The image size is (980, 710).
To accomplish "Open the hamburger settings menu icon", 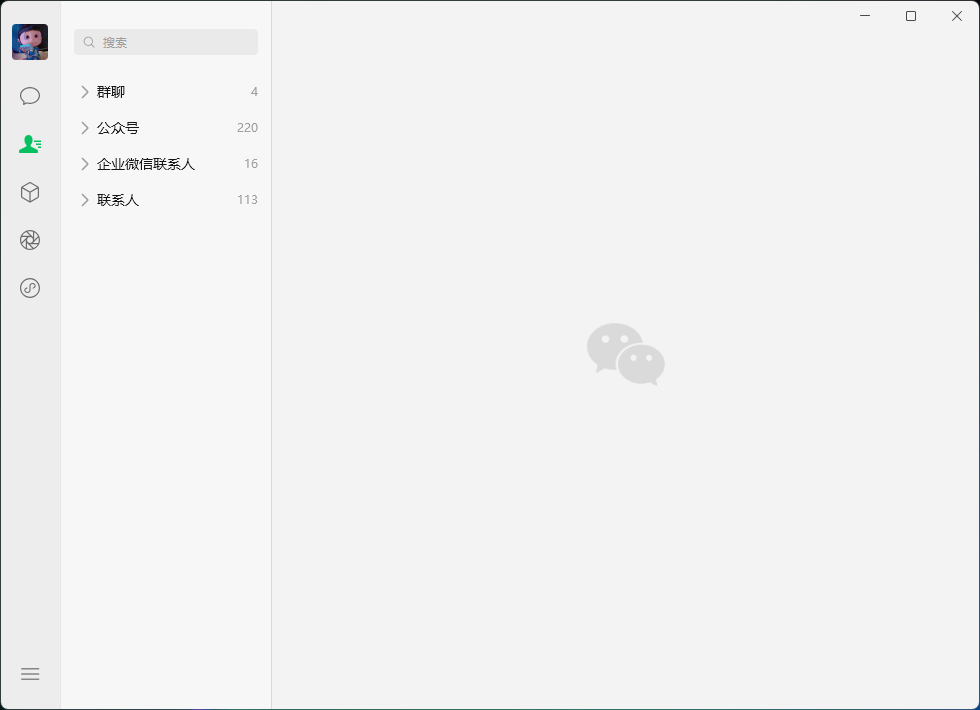I will 30,674.
